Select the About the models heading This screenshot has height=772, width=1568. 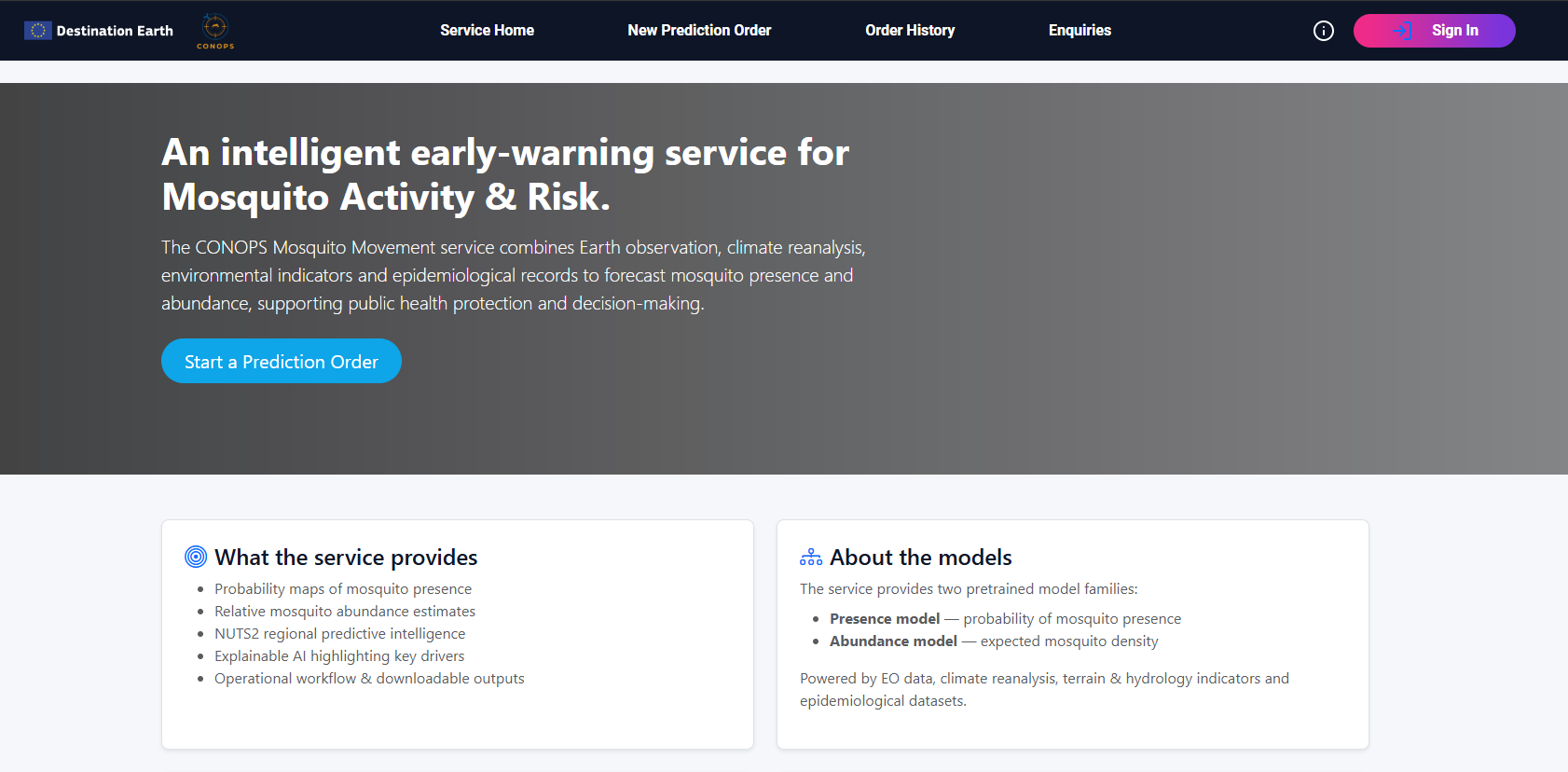pos(921,558)
